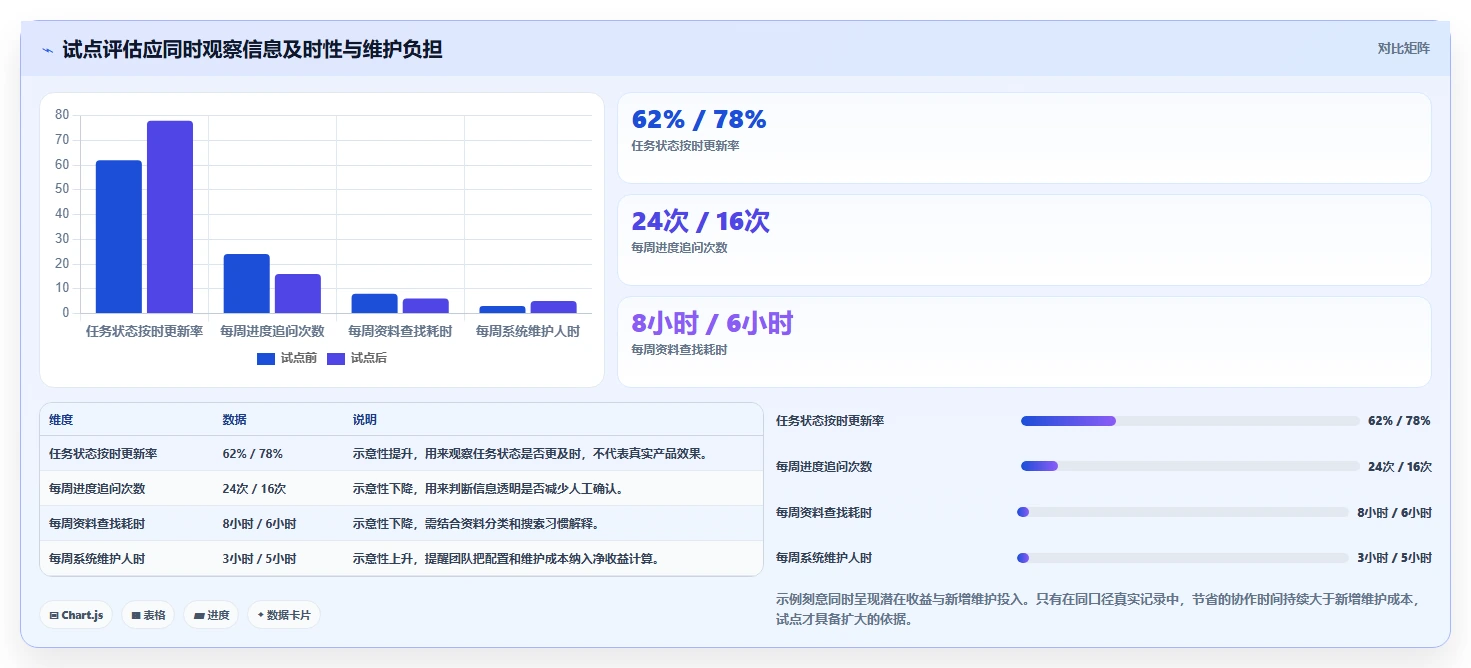Image resolution: width=1471 pixels, height=668 pixels.
Task: Click the 试点后 bar for 任务状态按时更新率
Action: (170, 217)
